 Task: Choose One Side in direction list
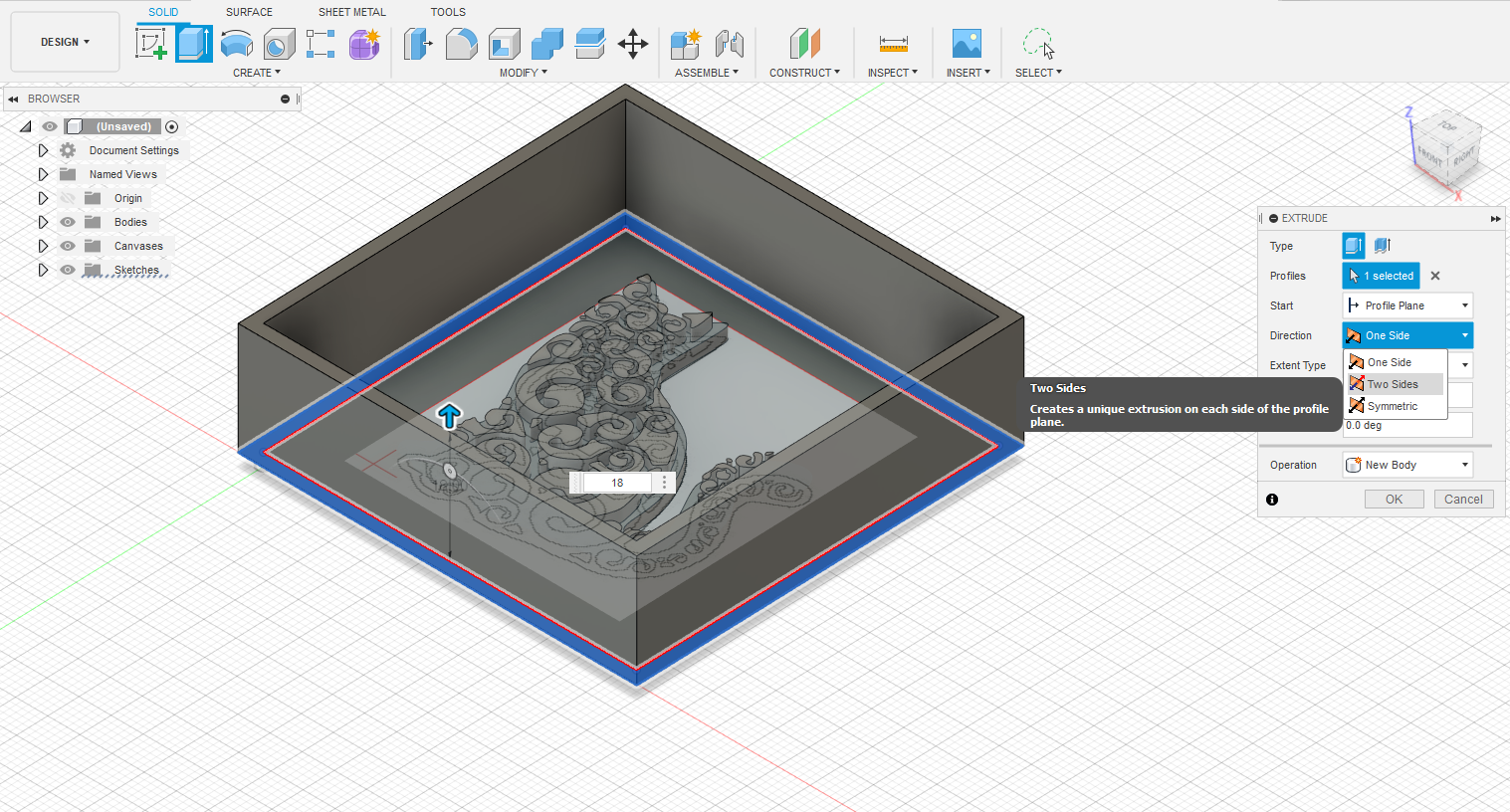tap(1395, 362)
